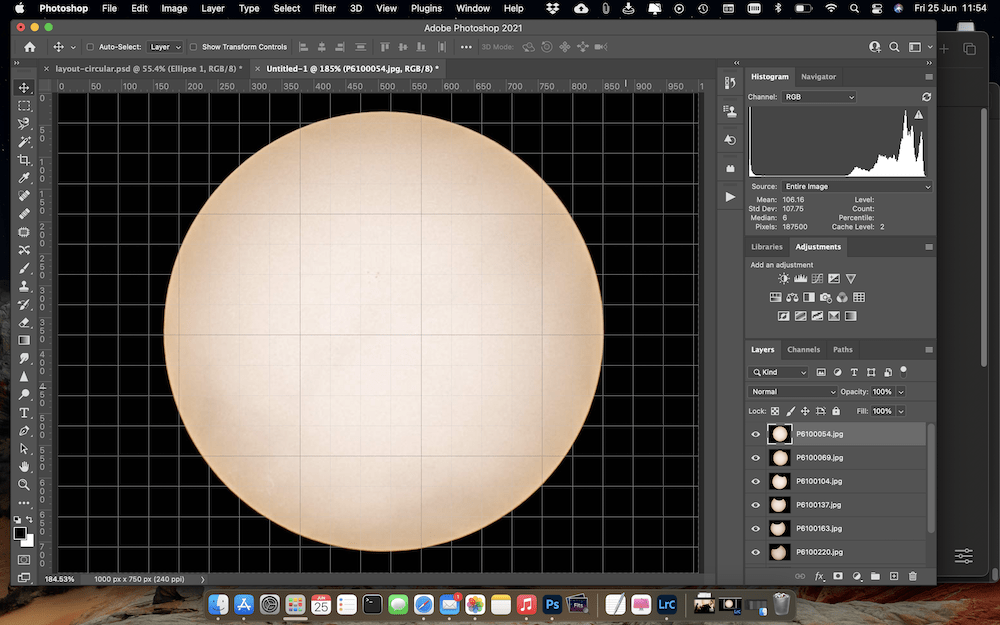The width and height of the screenshot is (1000, 625).
Task: Expand the Fill slider arrow
Action: [x=901, y=411]
